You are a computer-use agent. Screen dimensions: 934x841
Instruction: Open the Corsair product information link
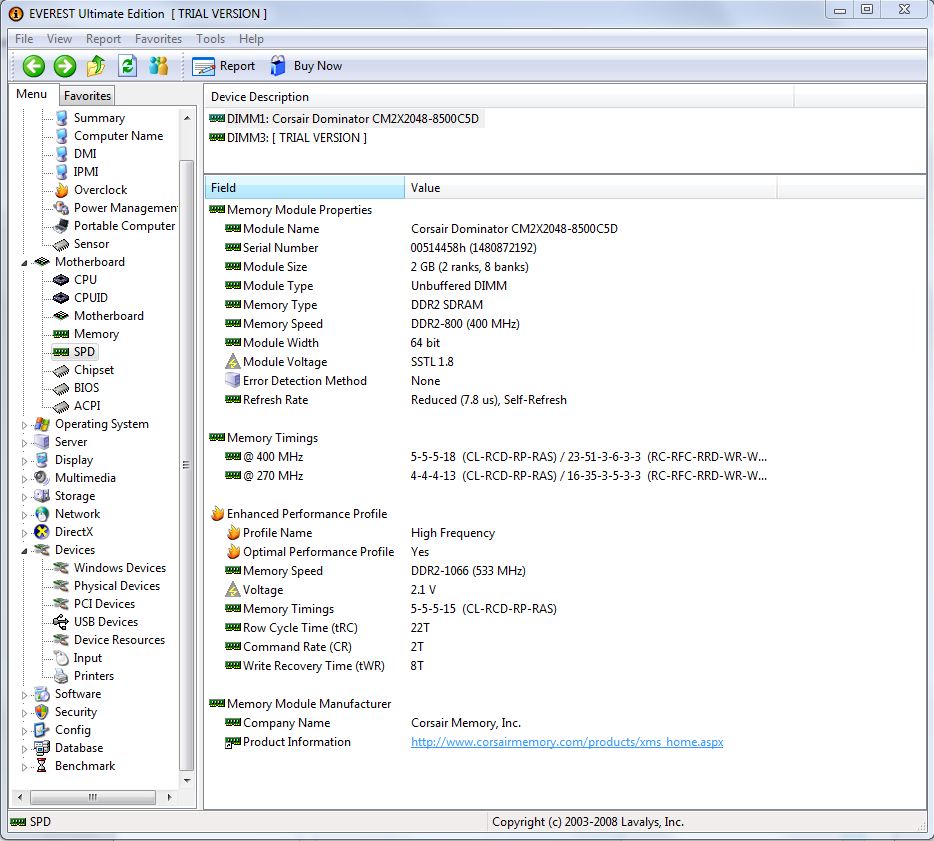pyautogui.click(x=566, y=742)
